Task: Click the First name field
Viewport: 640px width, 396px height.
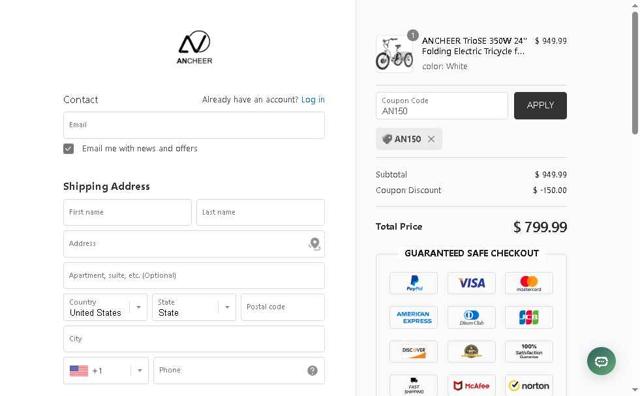Action: click(x=127, y=212)
